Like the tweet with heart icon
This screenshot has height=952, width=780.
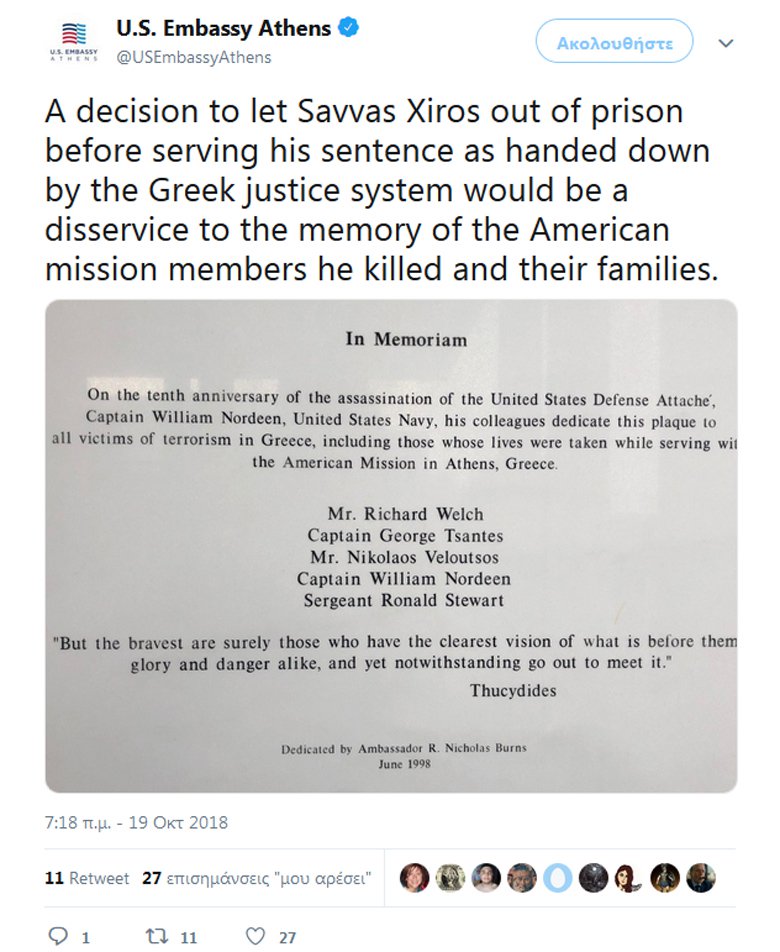[256, 936]
